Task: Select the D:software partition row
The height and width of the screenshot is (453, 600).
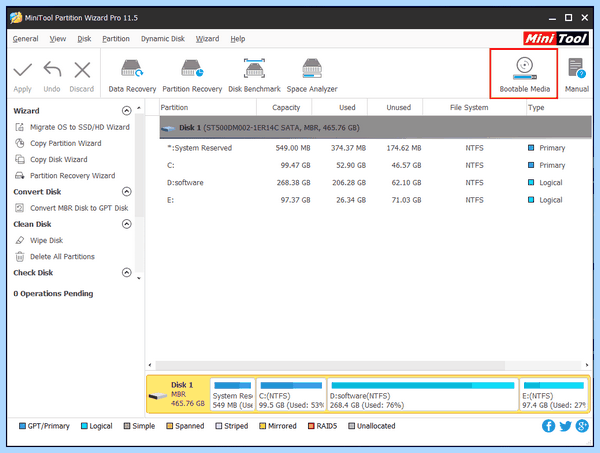Action: coord(375,183)
